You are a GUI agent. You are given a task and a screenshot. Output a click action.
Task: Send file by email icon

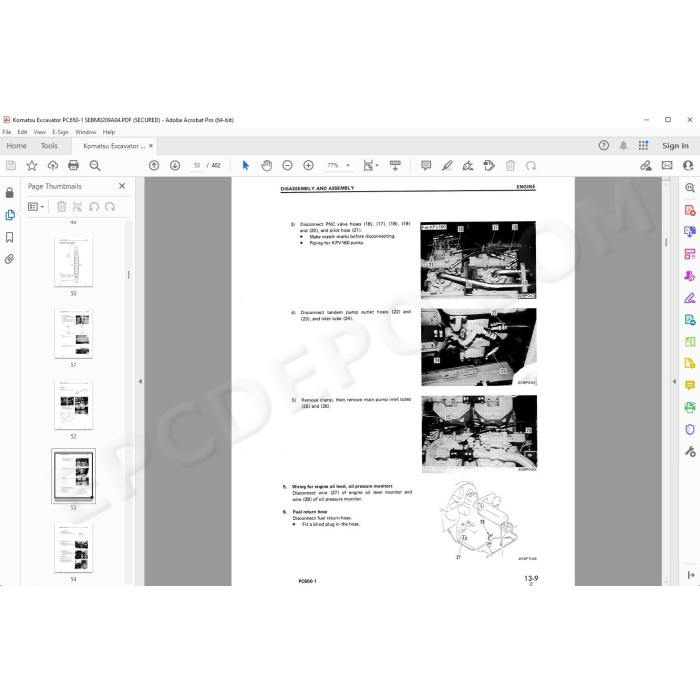667,166
